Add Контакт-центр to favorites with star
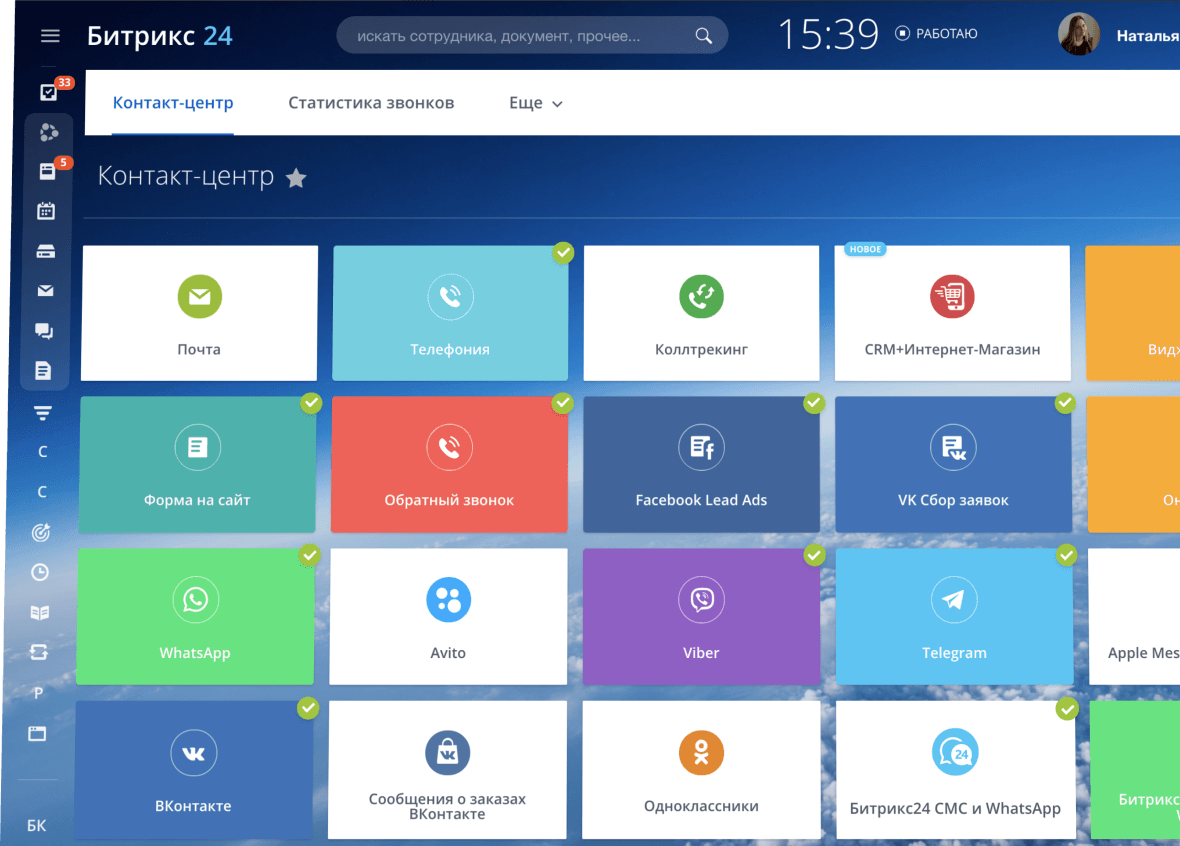Image resolution: width=1180 pixels, height=846 pixels. coord(296,179)
